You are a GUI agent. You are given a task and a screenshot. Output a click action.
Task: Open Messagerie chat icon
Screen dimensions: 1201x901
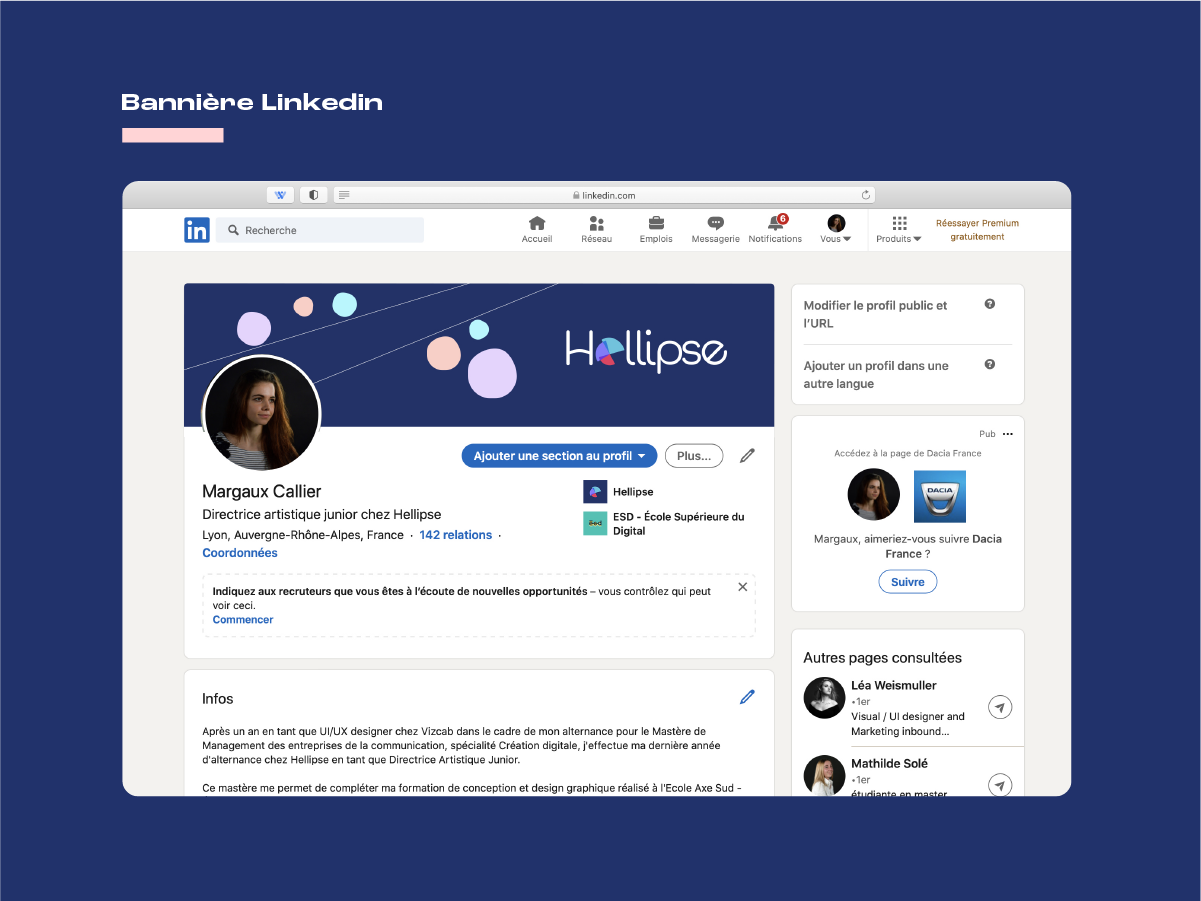click(715, 224)
